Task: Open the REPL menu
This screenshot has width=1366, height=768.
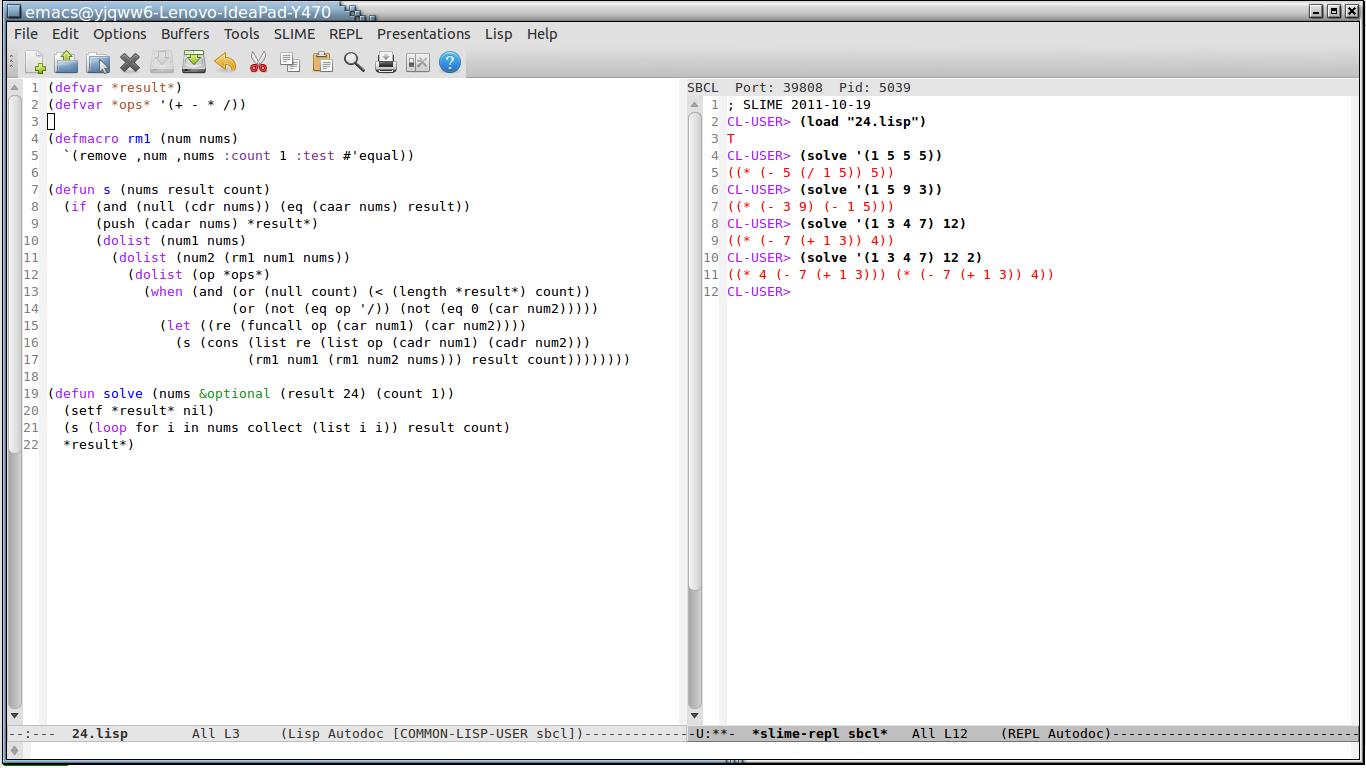Action: [346, 34]
